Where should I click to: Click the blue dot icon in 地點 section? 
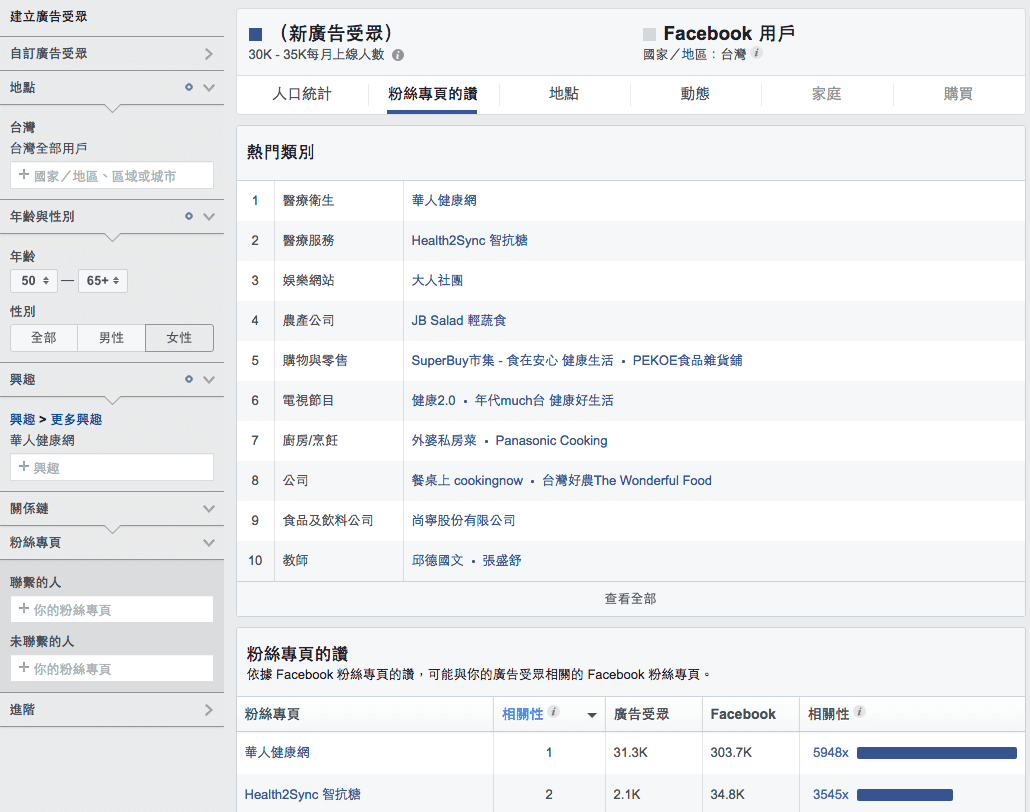[188, 87]
